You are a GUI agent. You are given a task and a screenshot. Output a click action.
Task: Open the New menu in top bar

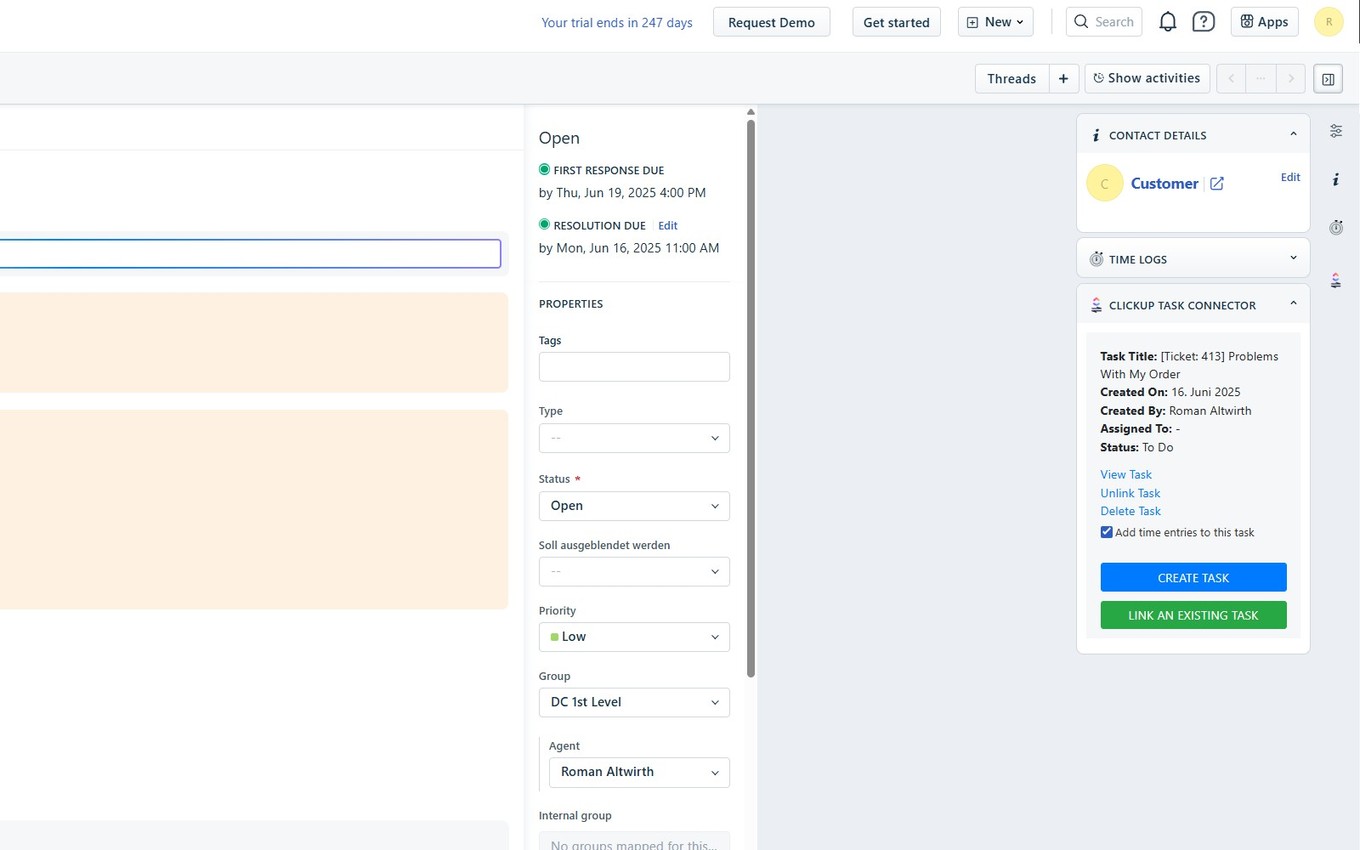994,21
